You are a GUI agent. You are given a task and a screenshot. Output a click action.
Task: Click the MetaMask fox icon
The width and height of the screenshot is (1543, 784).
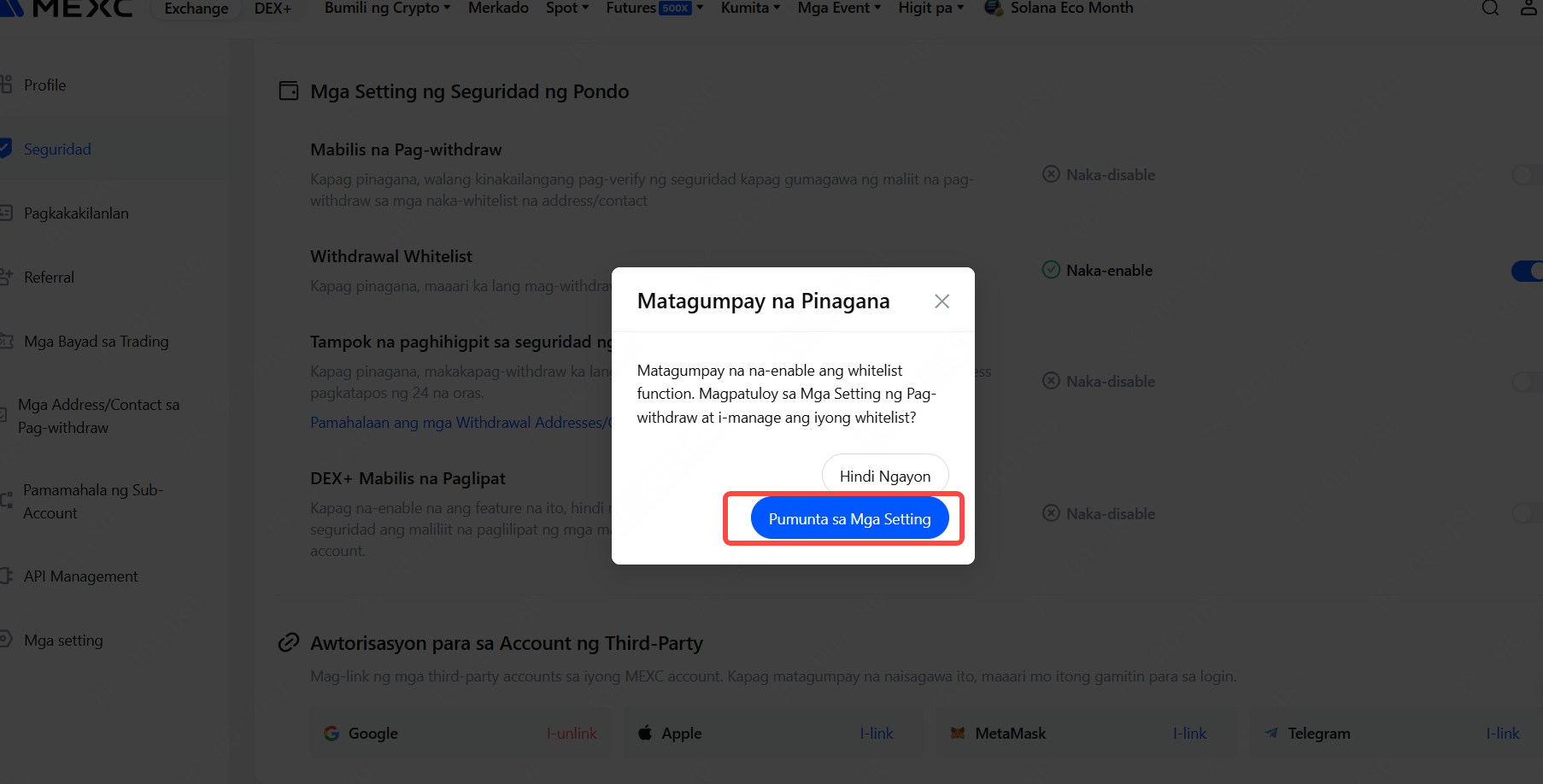pos(958,733)
